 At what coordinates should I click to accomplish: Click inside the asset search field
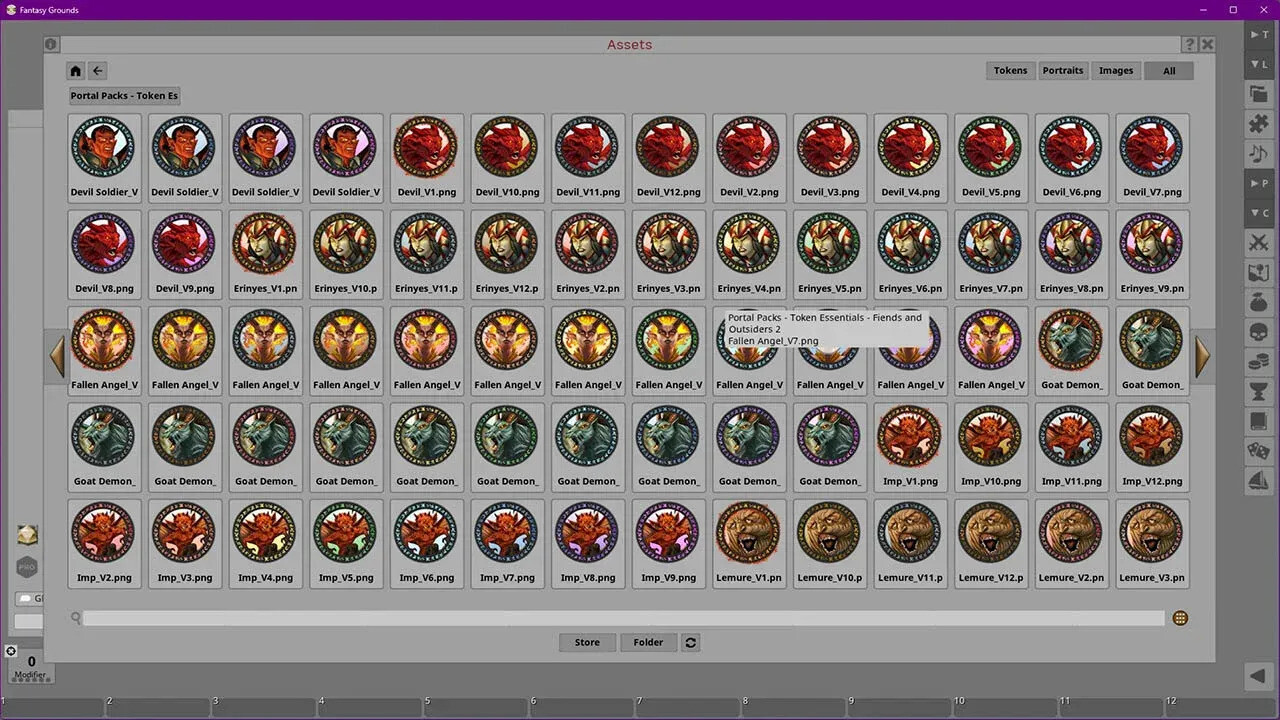pos(600,617)
